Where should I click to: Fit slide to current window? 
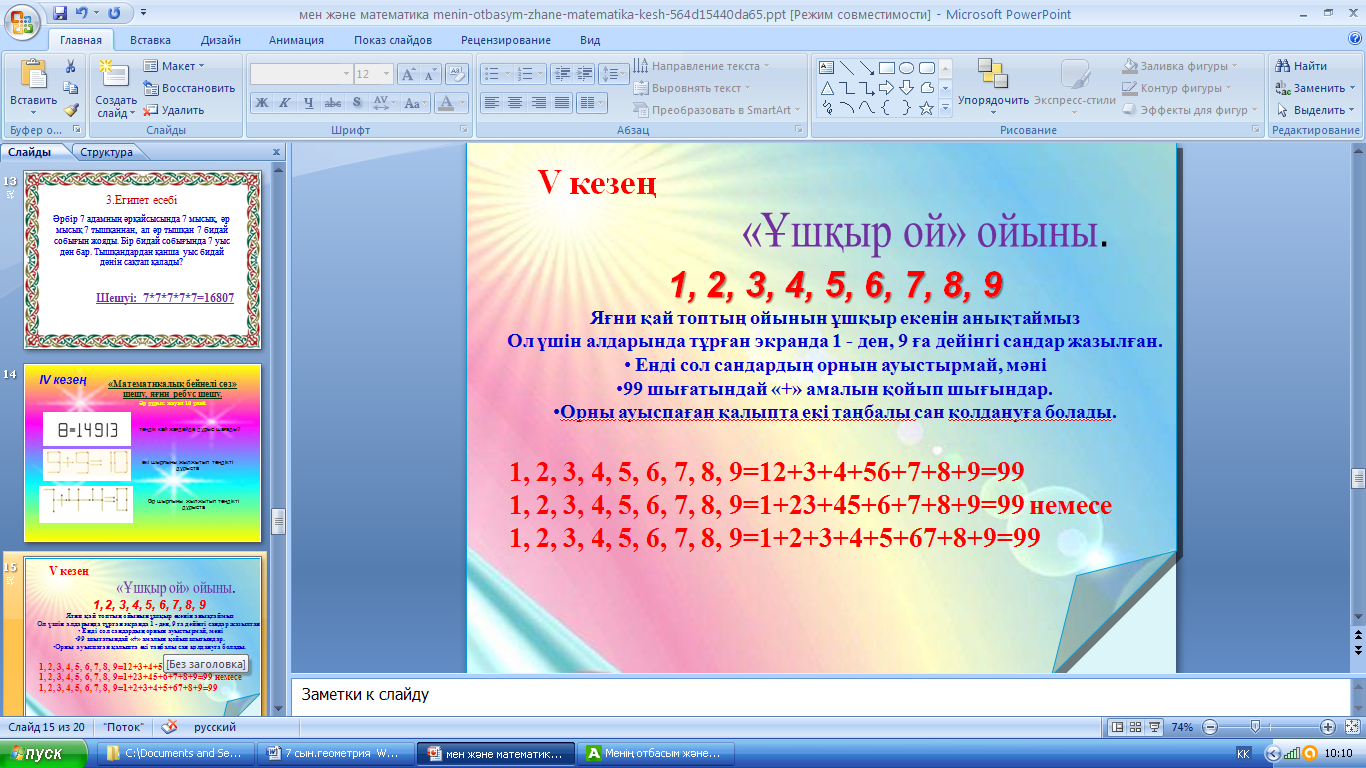coord(1350,727)
